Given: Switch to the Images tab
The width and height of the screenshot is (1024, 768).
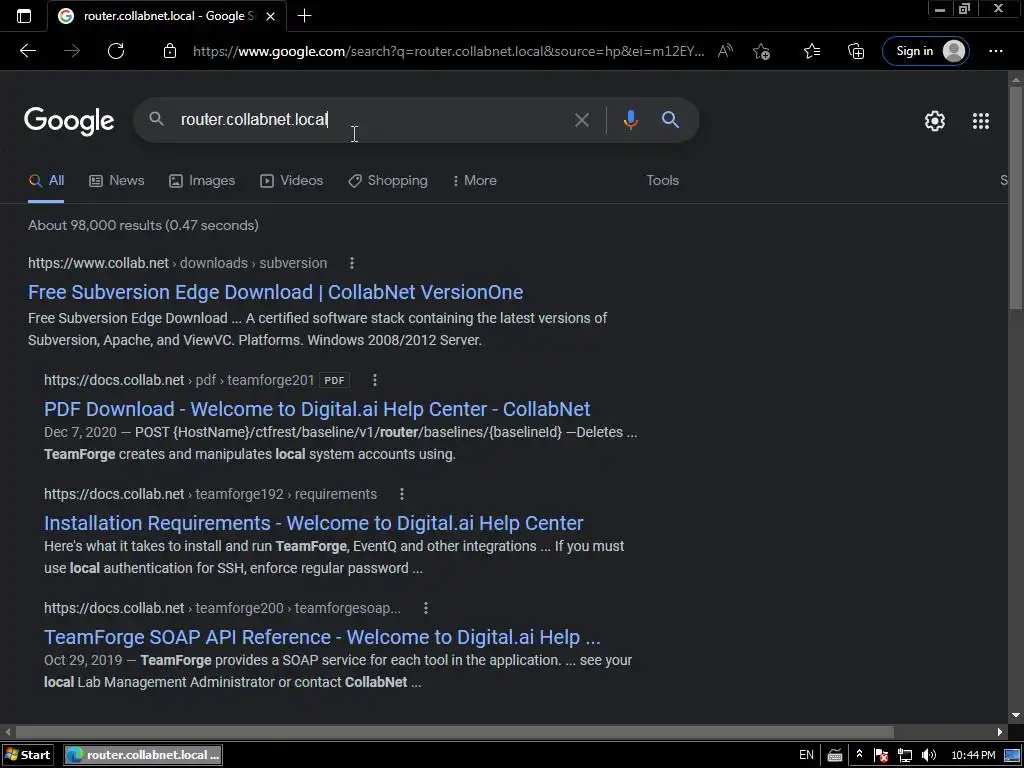Looking at the screenshot, I should coord(202,181).
